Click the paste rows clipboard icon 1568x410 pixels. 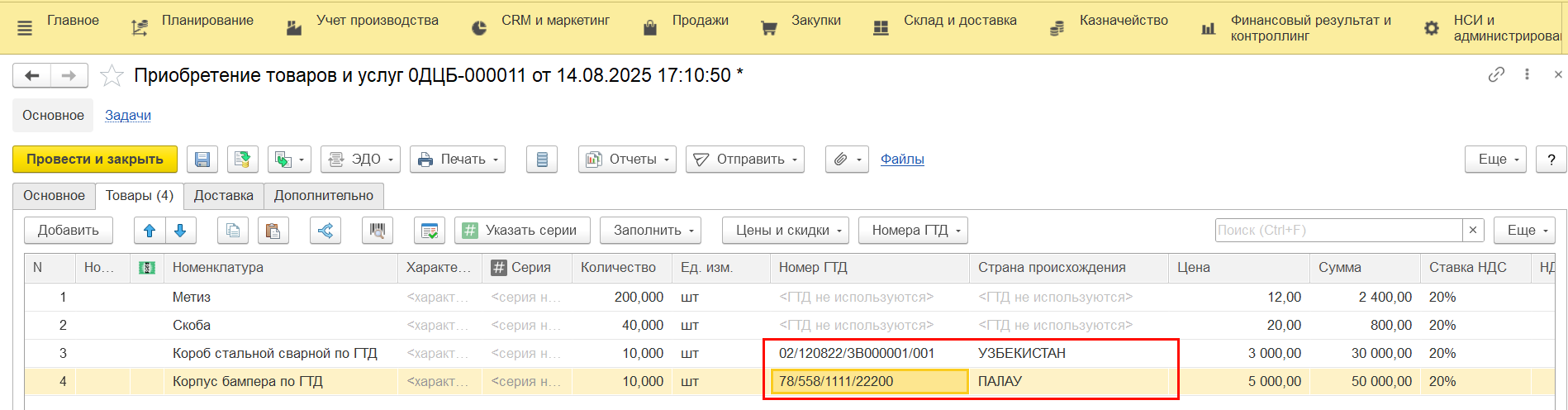[273, 231]
